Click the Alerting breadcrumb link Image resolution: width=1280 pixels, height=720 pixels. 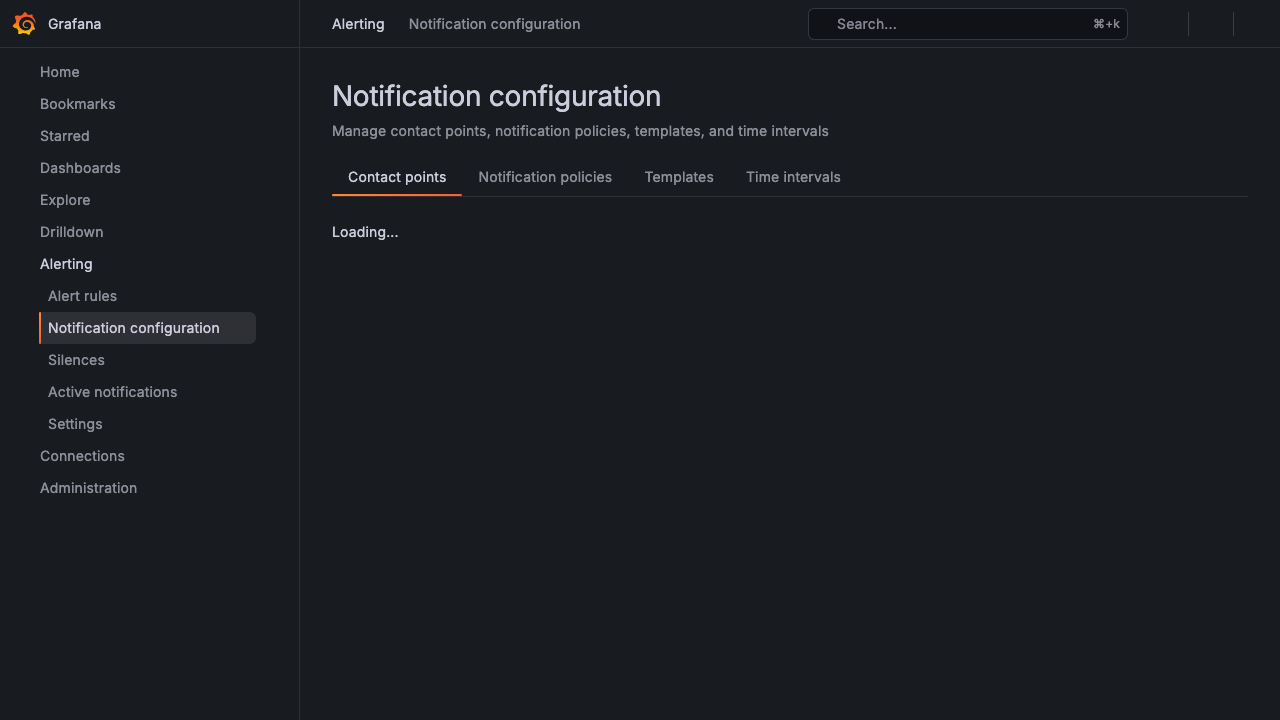coord(358,24)
